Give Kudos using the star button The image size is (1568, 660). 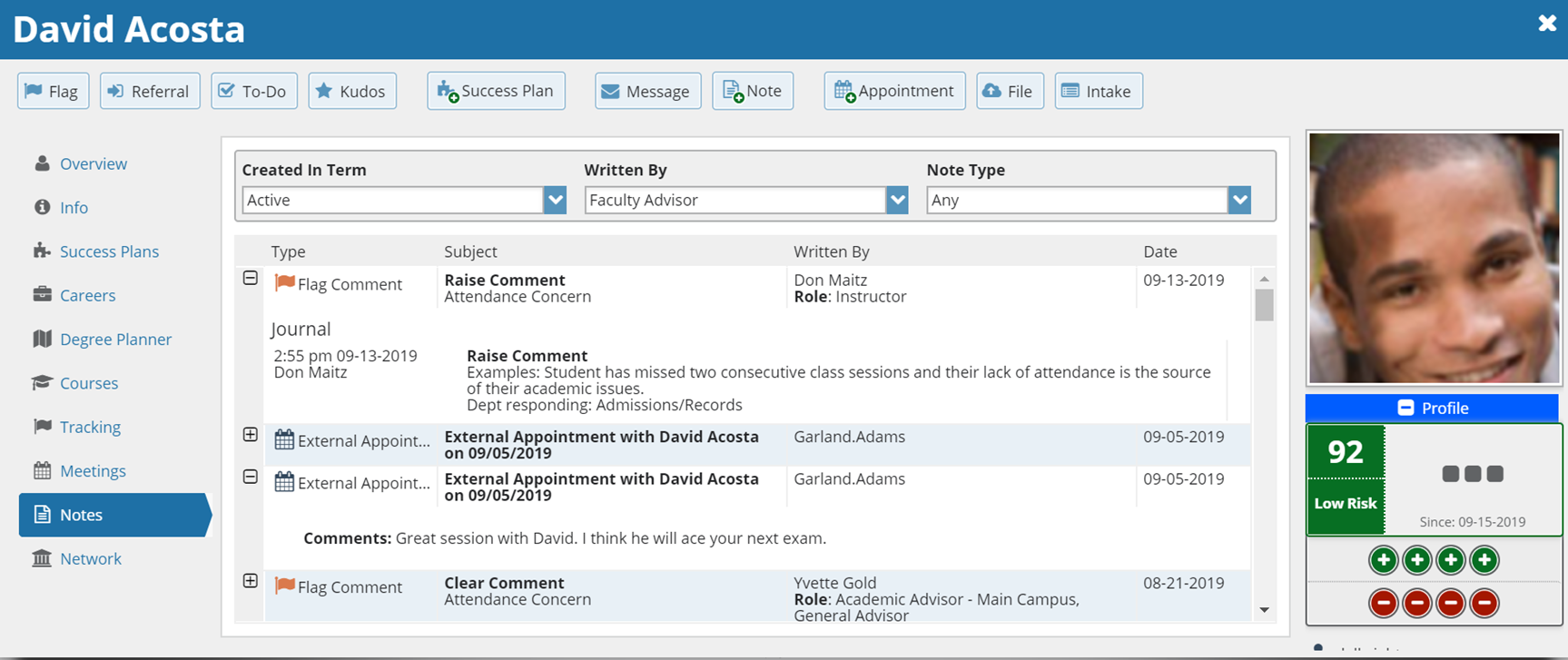352,91
